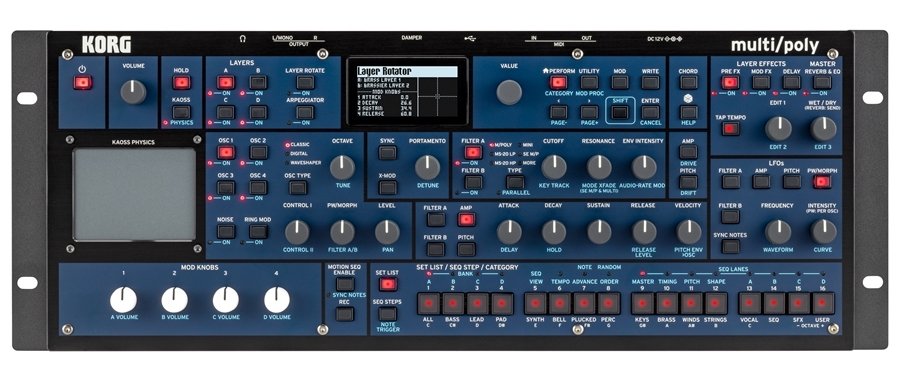Click the red power button
Screen dimensions: 898x367
point(82,83)
